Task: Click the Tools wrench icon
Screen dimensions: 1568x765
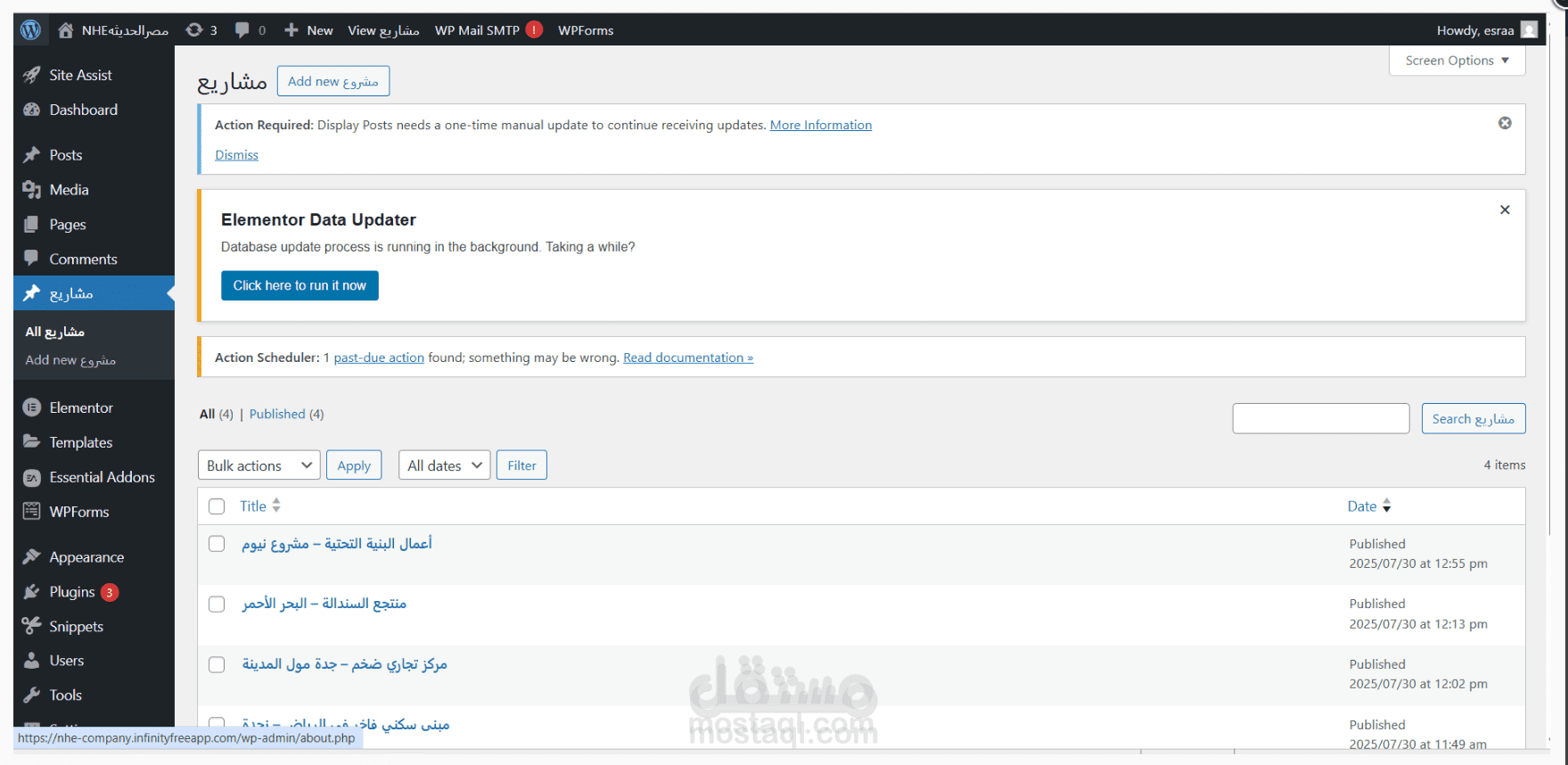Action: tap(32, 695)
